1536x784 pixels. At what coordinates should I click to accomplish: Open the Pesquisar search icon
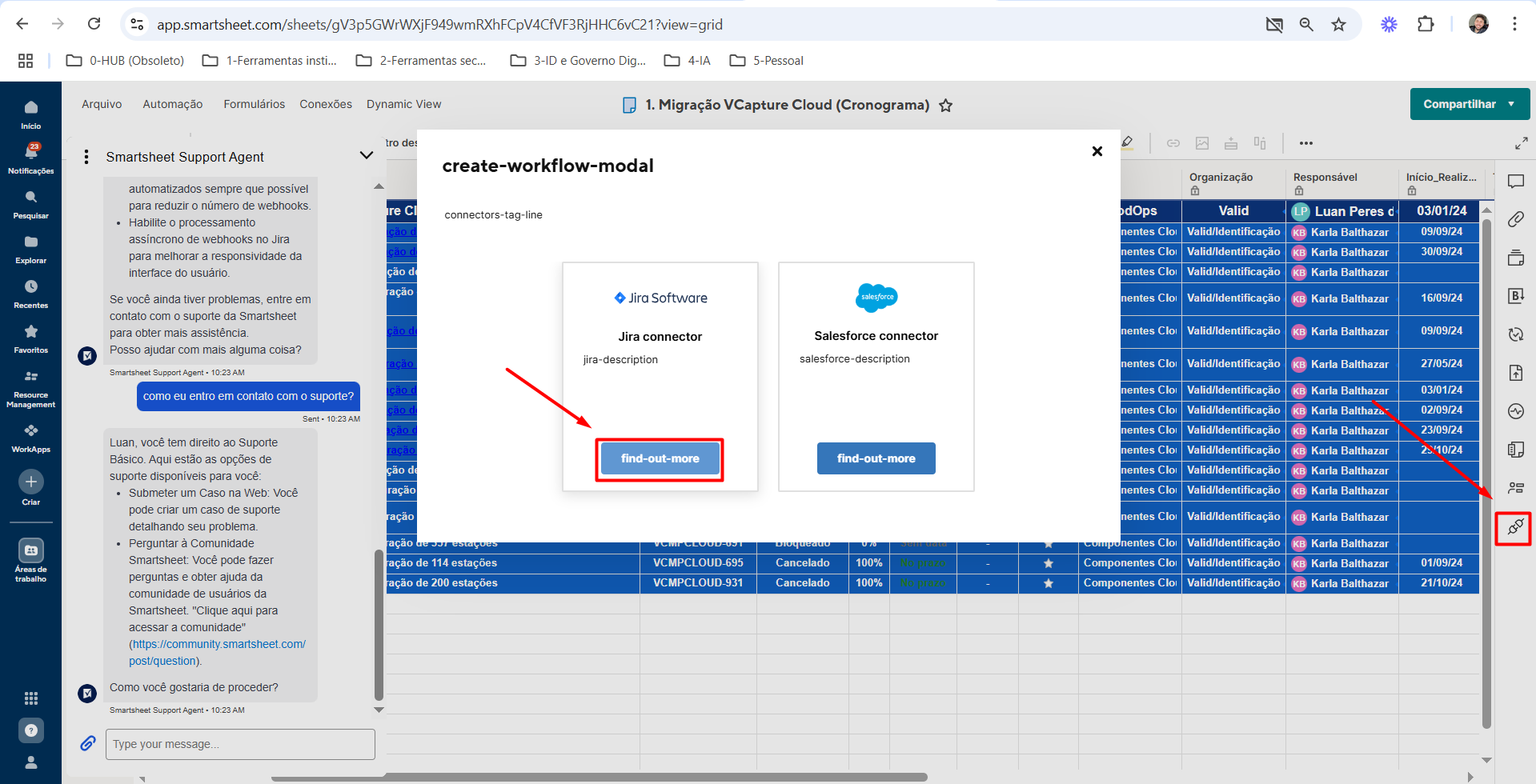[x=30, y=204]
